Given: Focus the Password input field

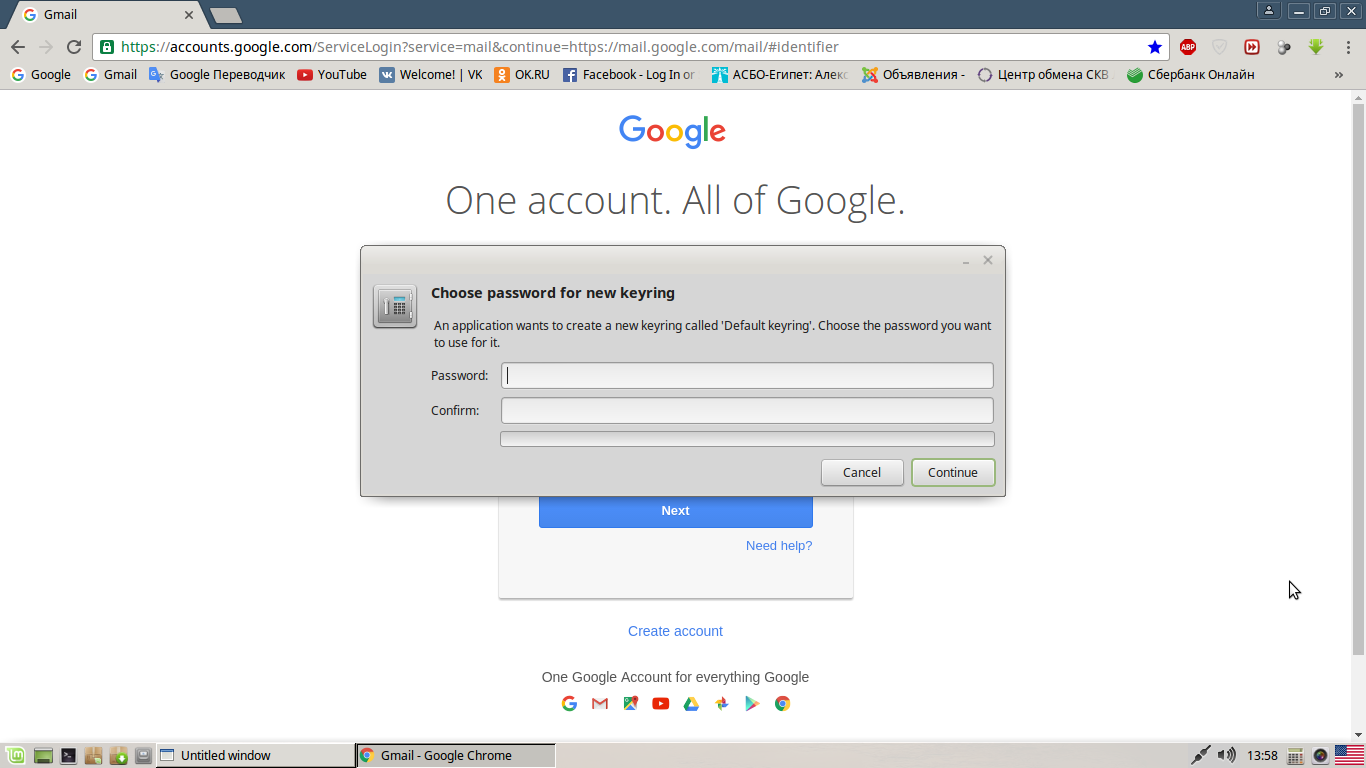Looking at the screenshot, I should point(747,376).
